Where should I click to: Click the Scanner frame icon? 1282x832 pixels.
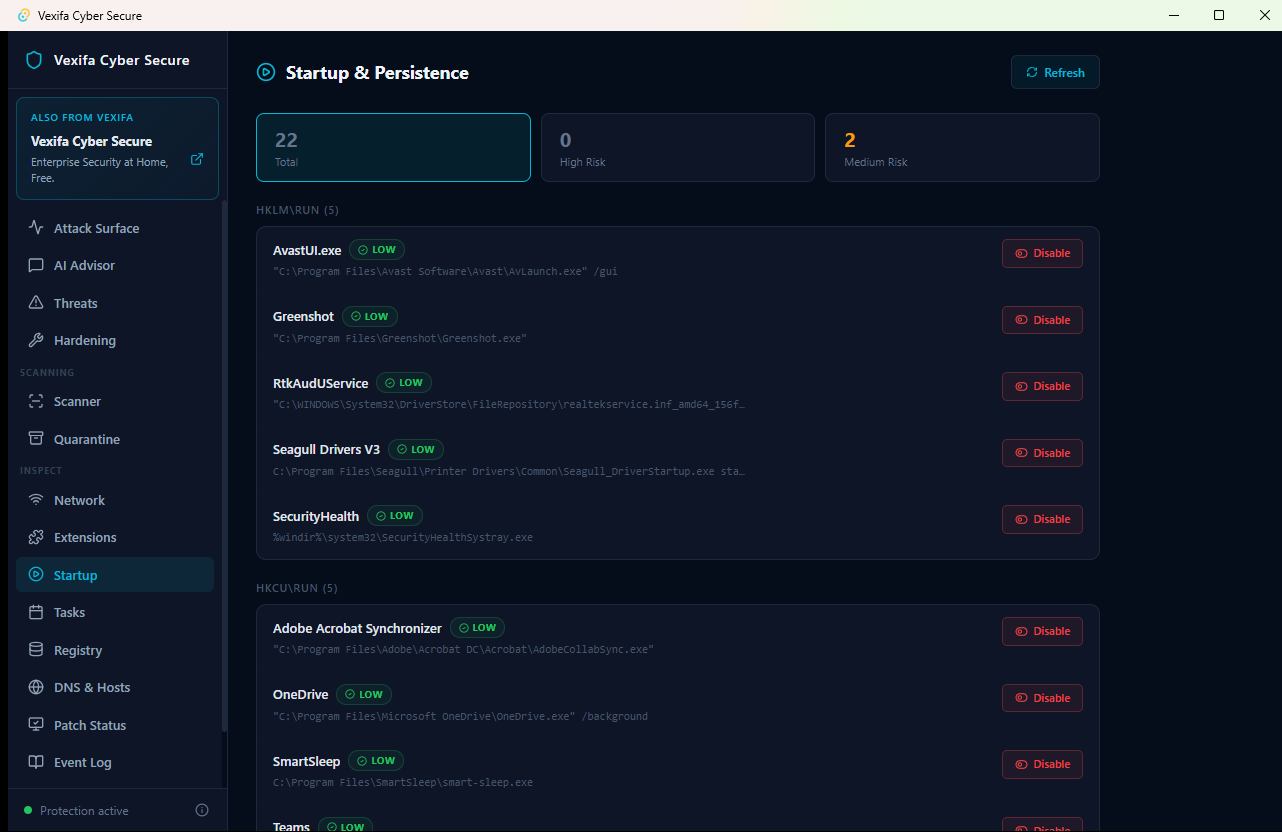click(36, 401)
